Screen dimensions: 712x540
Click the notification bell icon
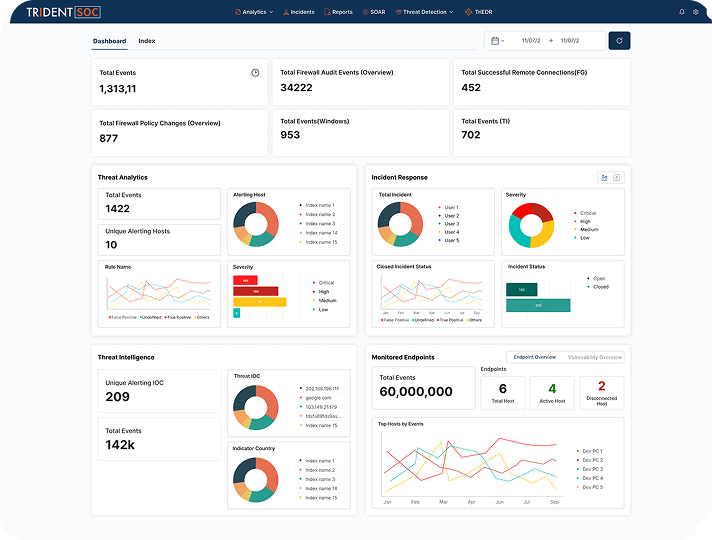pyautogui.click(x=682, y=12)
